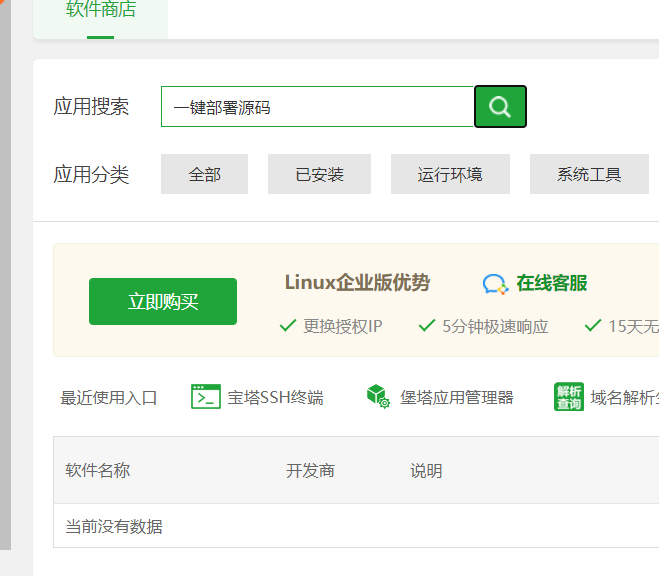Open the 宝塔SSH终端 terminal icon
This screenshot has height=576, width=659.
click(206, 396)
